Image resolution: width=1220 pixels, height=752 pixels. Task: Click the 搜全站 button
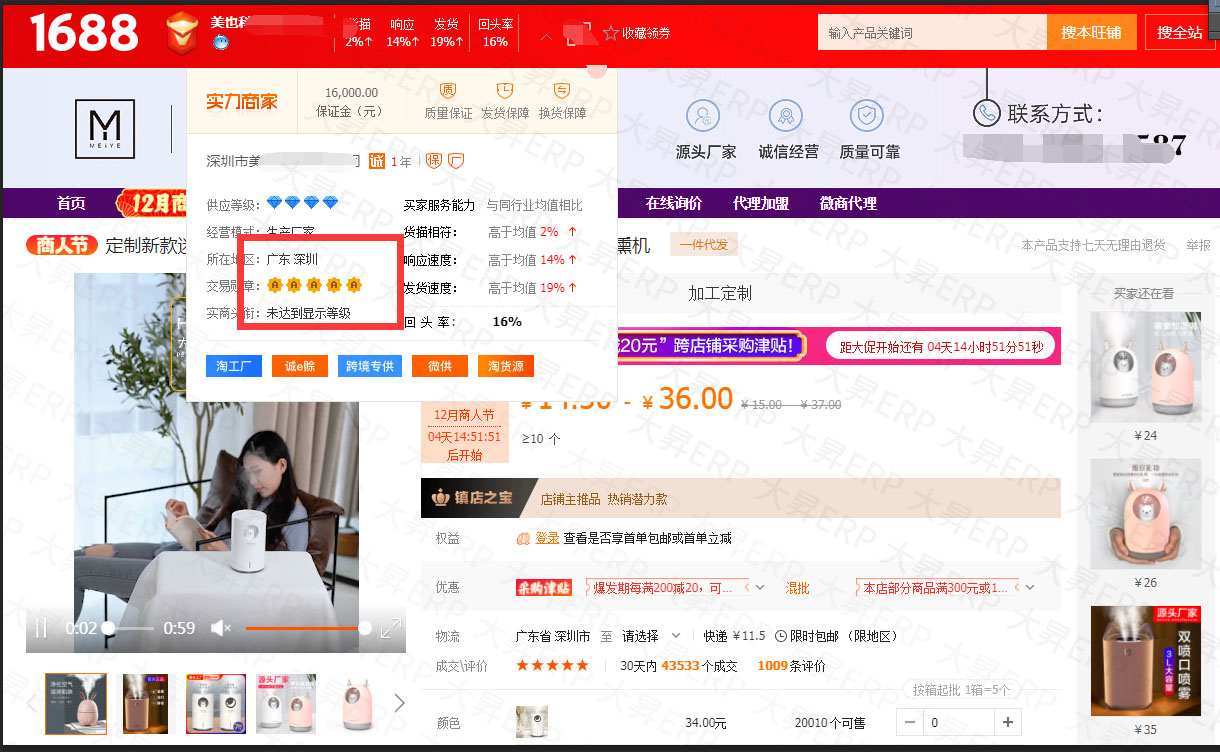tap(1180, 32)
